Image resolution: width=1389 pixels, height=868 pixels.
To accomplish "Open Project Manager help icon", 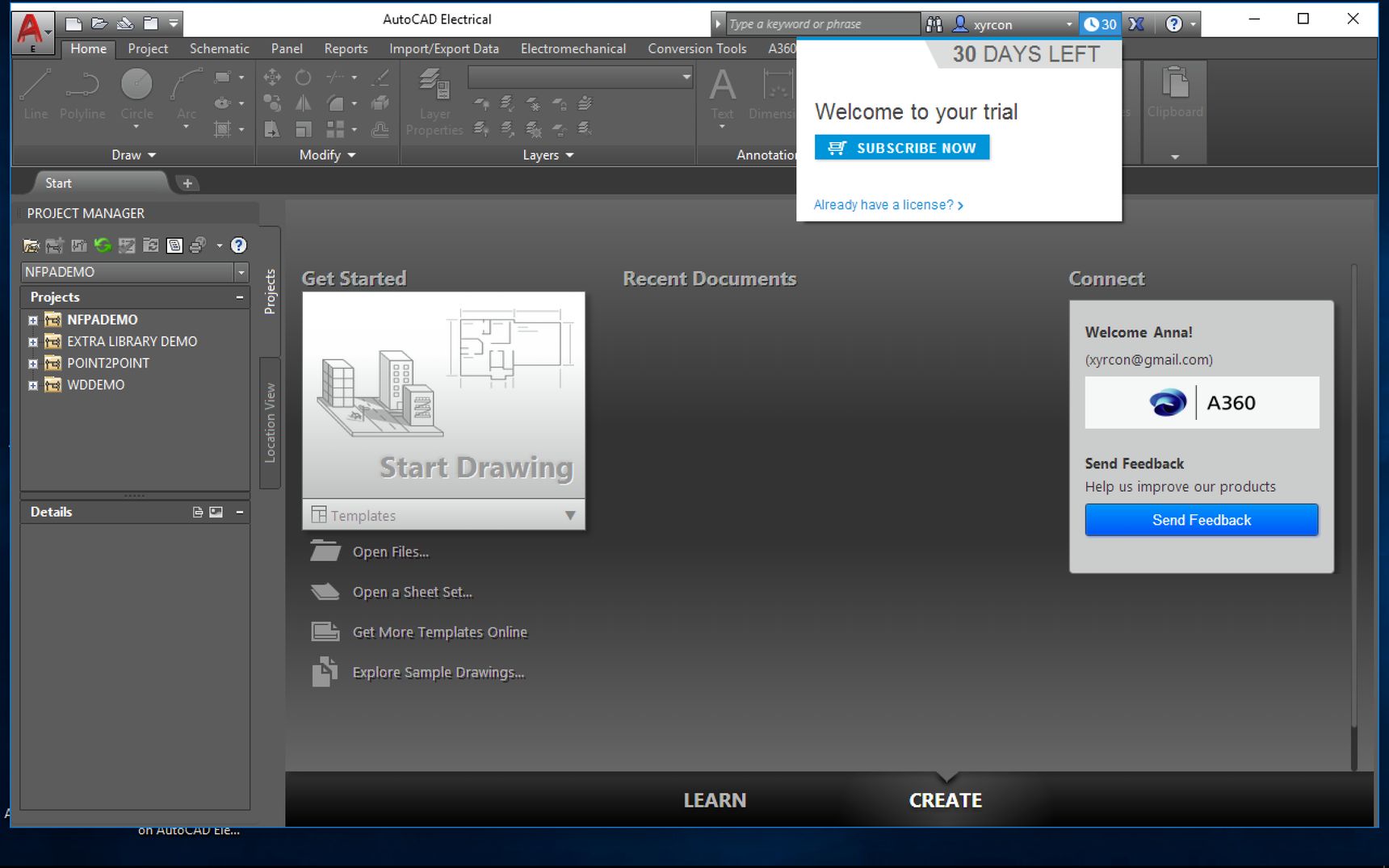I will coord(238,245).
